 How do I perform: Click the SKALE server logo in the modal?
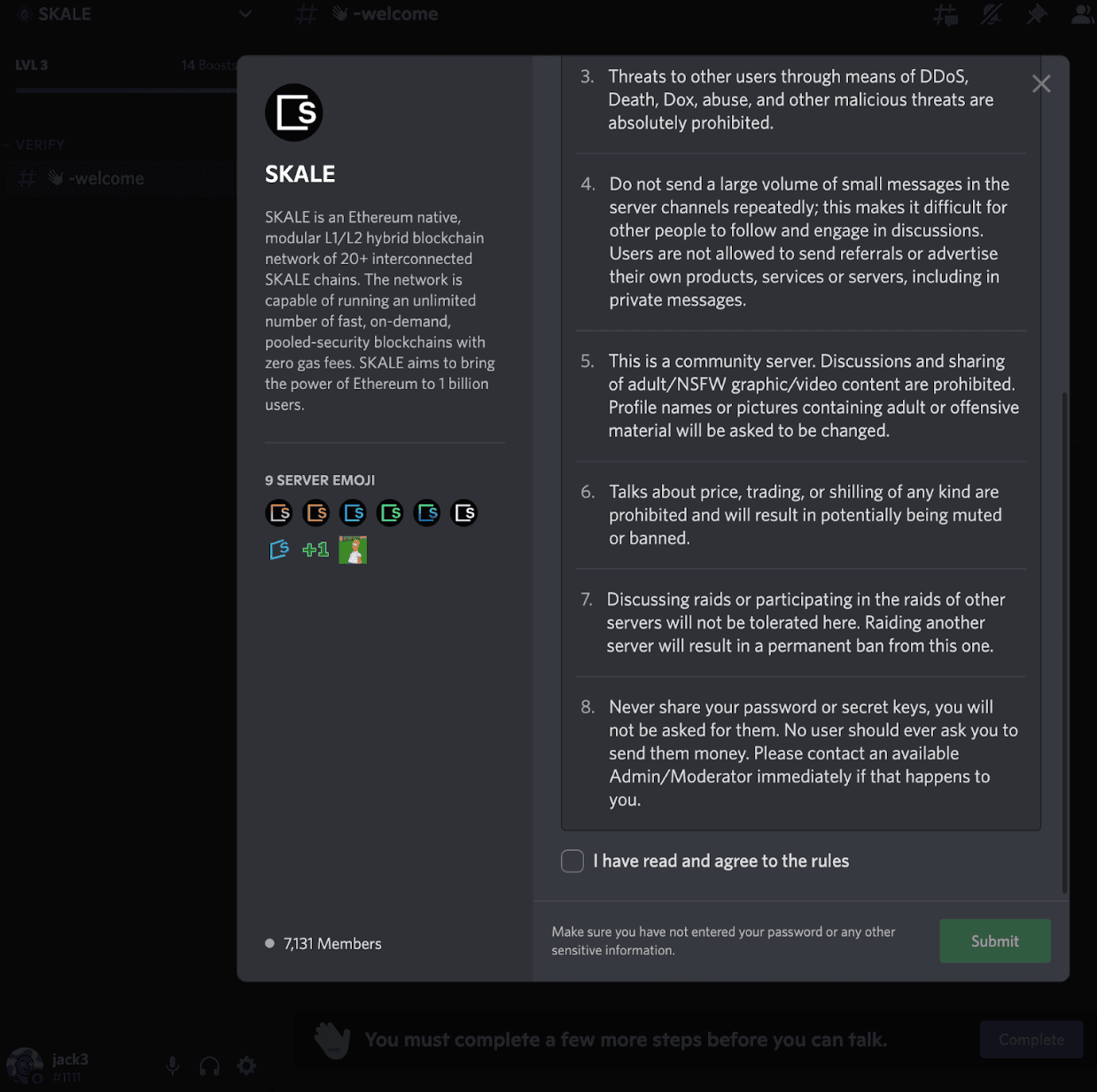pyautogui.click(x=293, y=113)
